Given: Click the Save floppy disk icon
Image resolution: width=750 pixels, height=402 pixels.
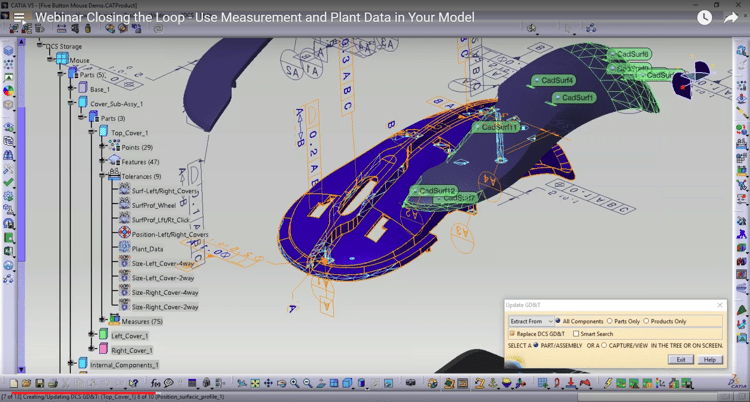Looking at the screenshot, I should tap(40, 383).
